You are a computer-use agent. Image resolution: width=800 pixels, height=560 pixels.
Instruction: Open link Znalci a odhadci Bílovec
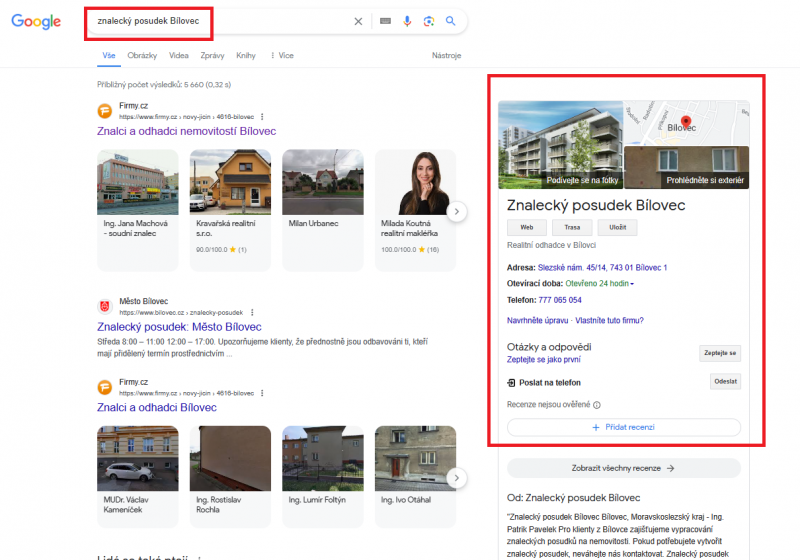157,408
